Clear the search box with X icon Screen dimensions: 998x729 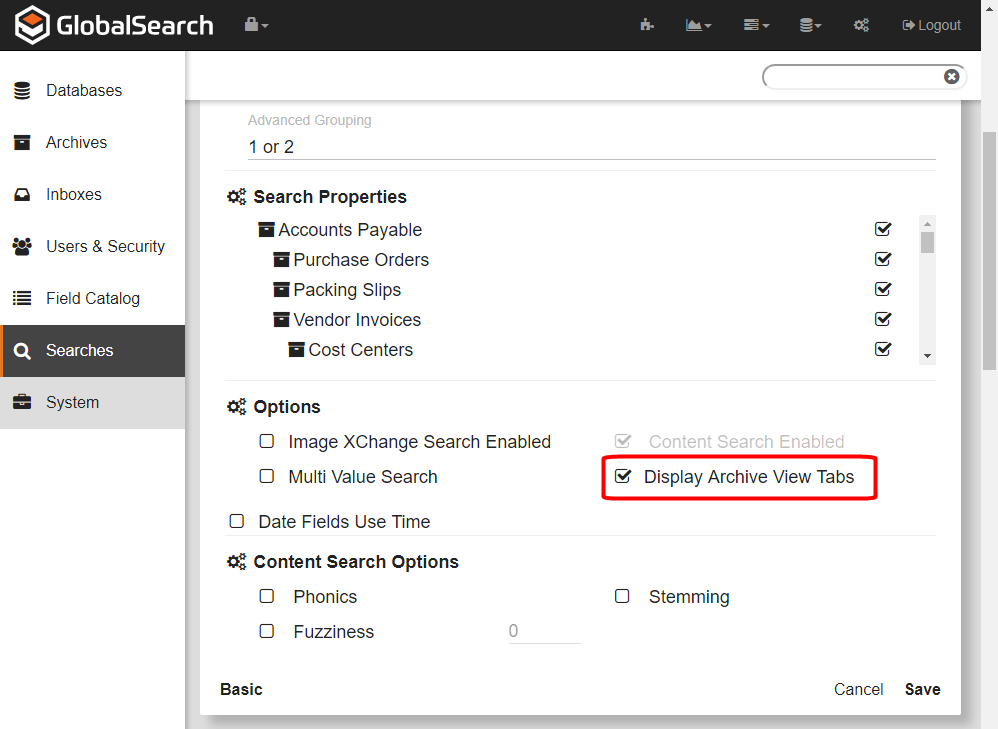(x=951, y=77)
